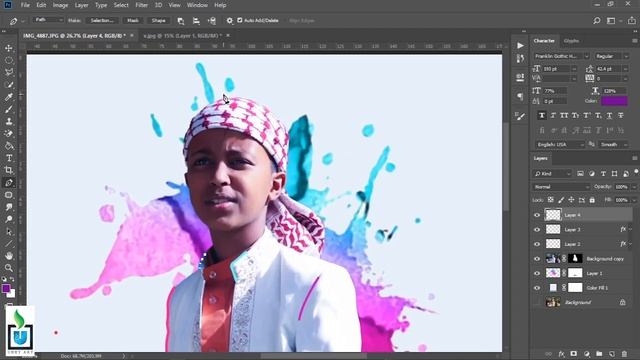Hide Layer 1 with its eye icon

537,273
